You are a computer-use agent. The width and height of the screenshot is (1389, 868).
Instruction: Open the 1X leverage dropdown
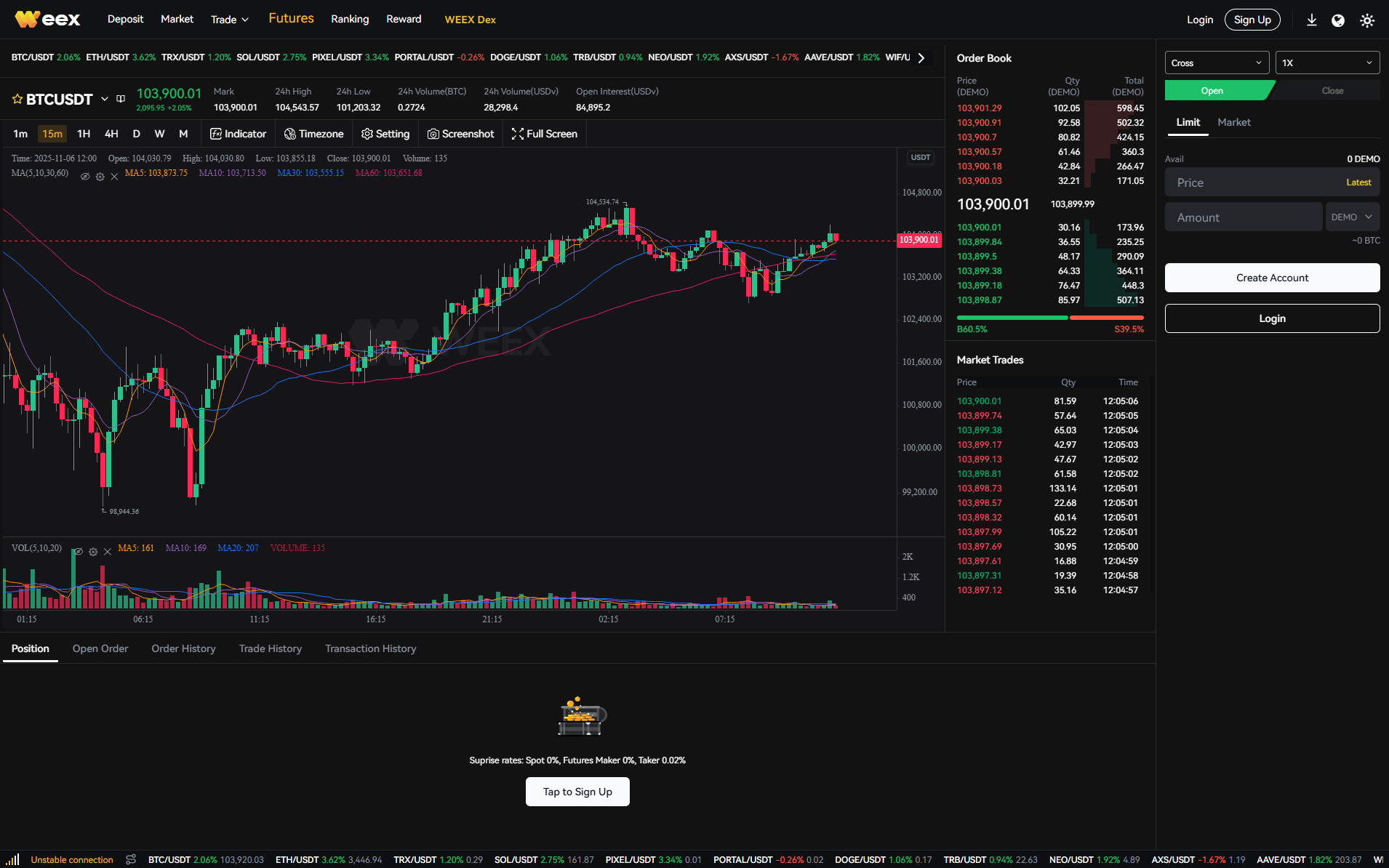click(x=1326, y=63)
